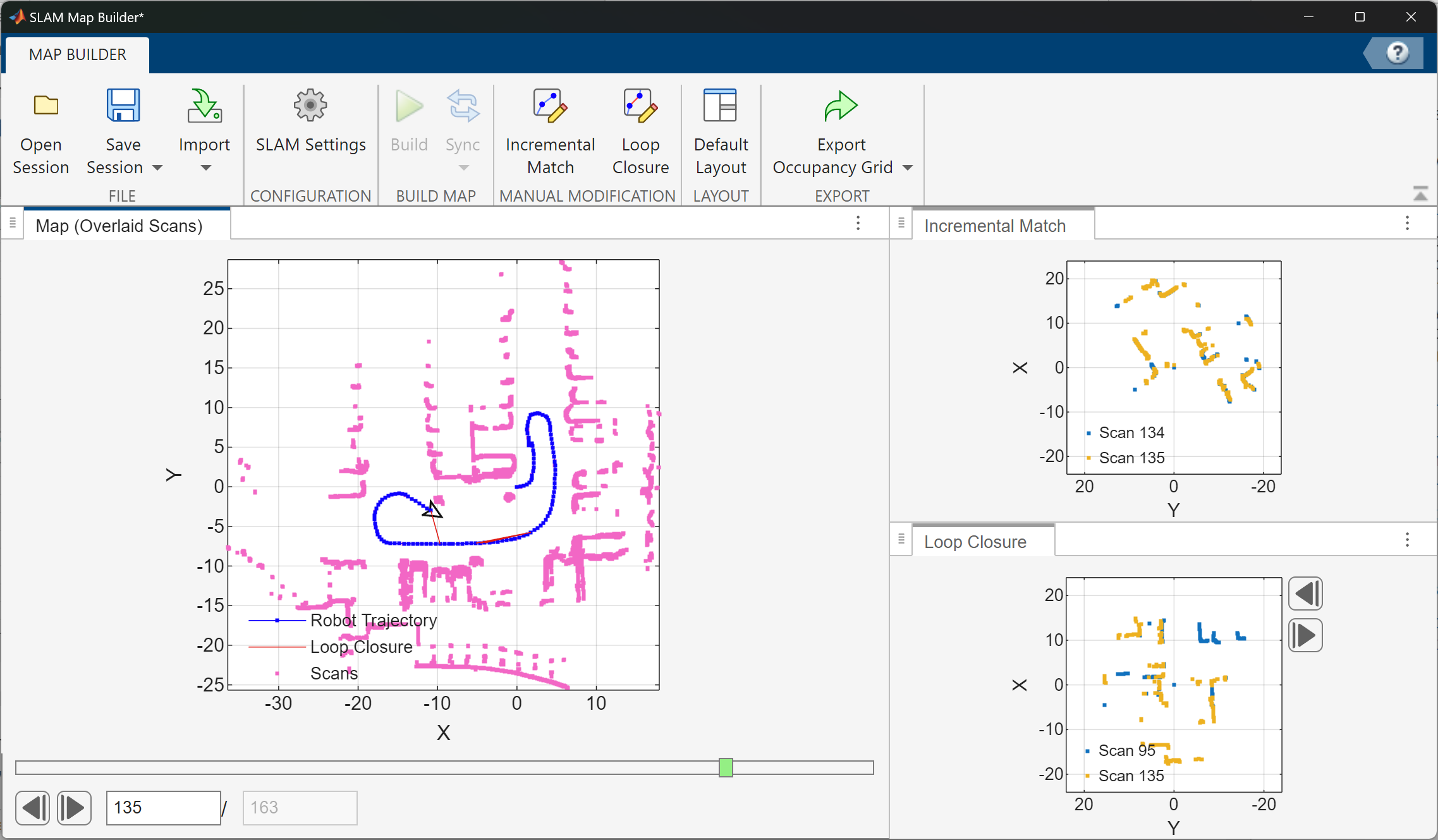Open the Import dropdown options

coord(204,168)
